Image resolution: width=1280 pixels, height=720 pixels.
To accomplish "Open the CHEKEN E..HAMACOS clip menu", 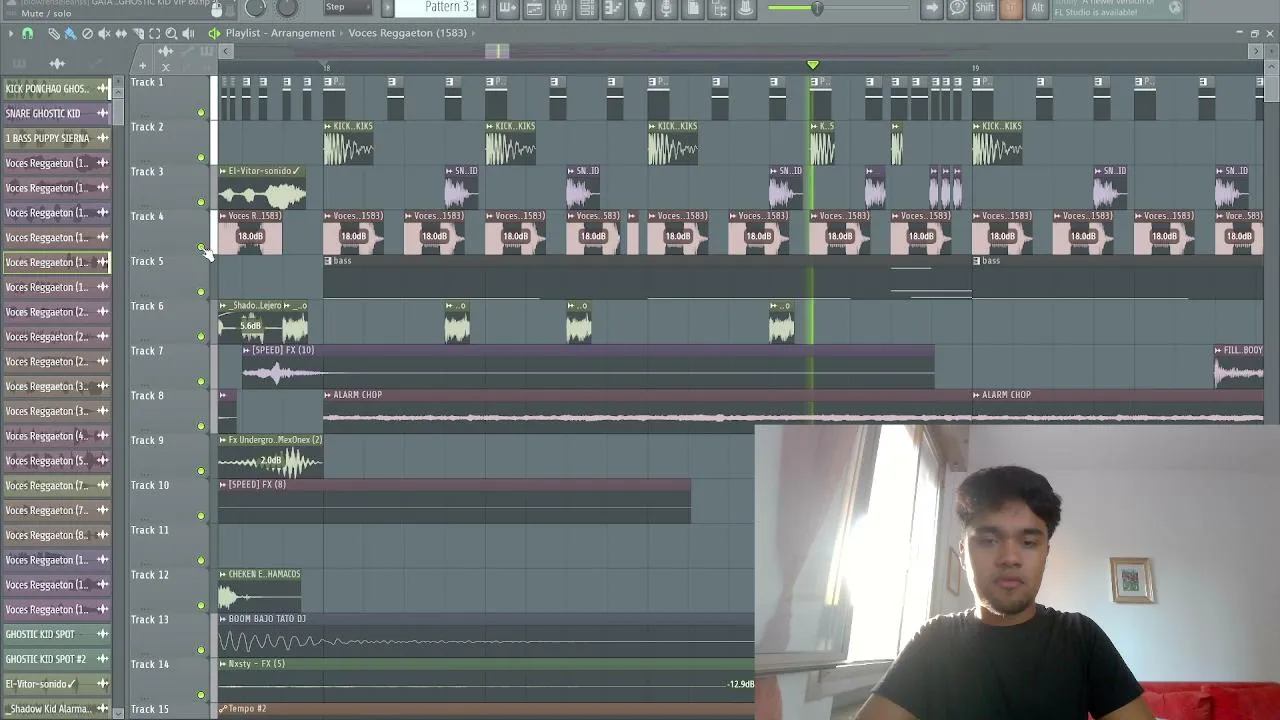I will point(223,574).
